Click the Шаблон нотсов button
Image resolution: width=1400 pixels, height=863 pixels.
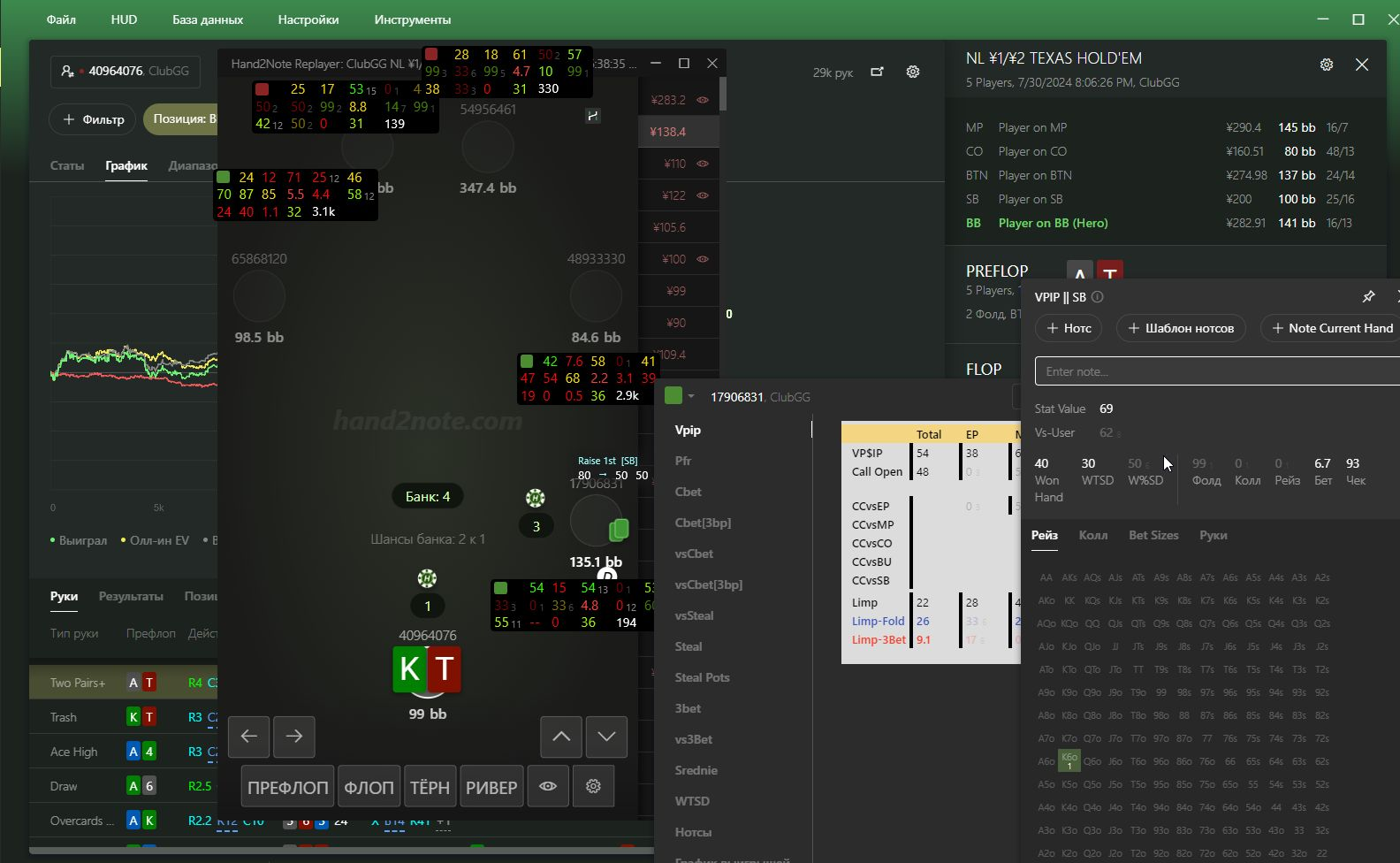(1181, 328)
